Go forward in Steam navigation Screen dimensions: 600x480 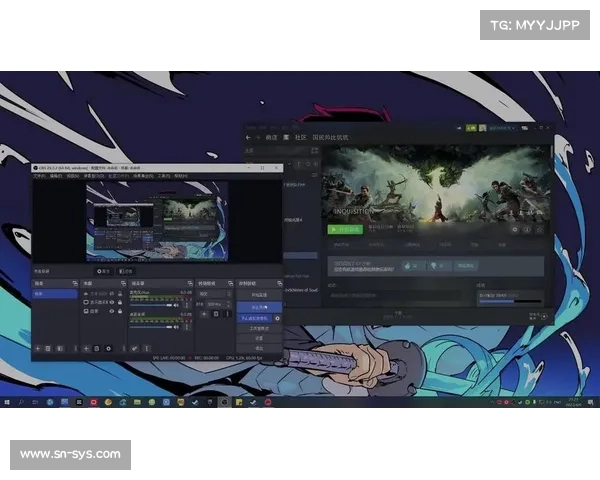tap(258, 137)
